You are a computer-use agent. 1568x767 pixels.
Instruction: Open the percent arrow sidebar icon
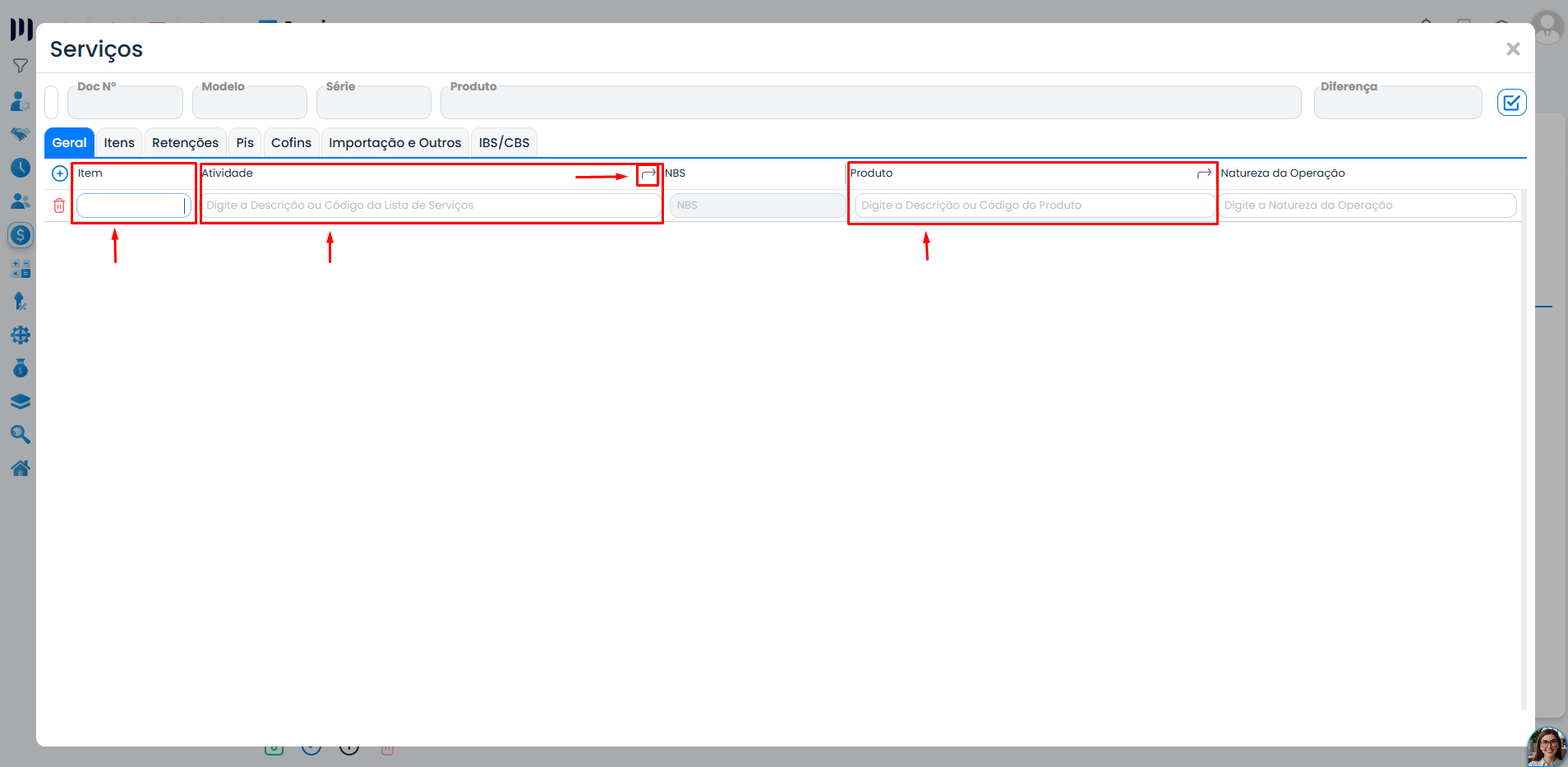tap(21, 302)
